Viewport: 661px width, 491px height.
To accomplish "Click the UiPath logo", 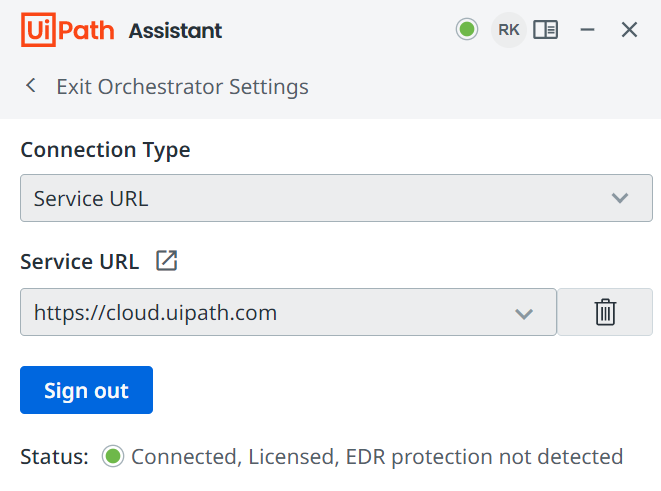I will (68, 30).
